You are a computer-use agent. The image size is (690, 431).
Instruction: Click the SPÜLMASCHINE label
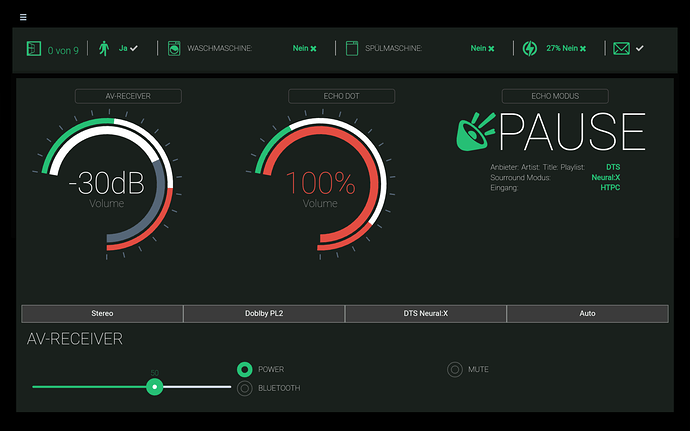point(393,48)
